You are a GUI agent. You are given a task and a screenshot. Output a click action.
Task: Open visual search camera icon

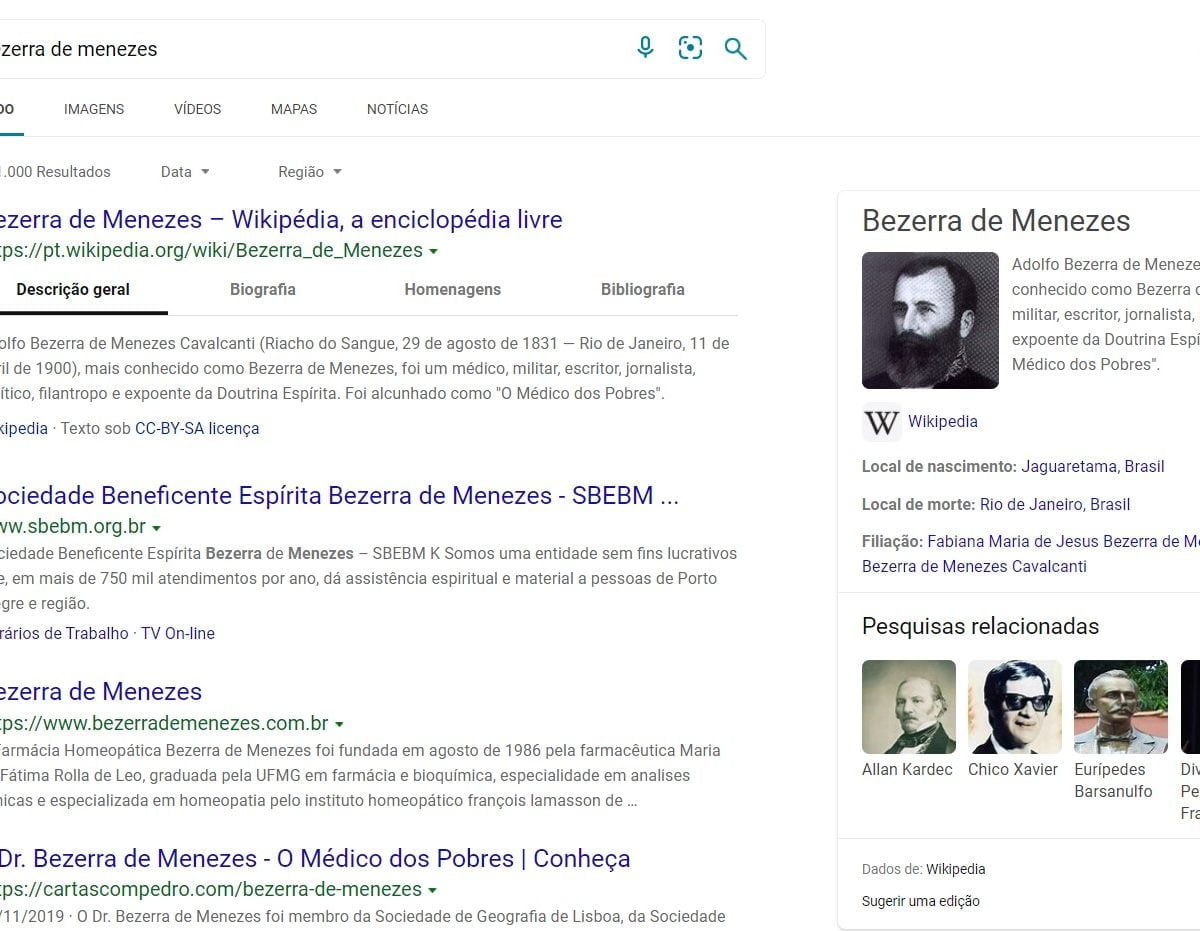coord(690,48)
